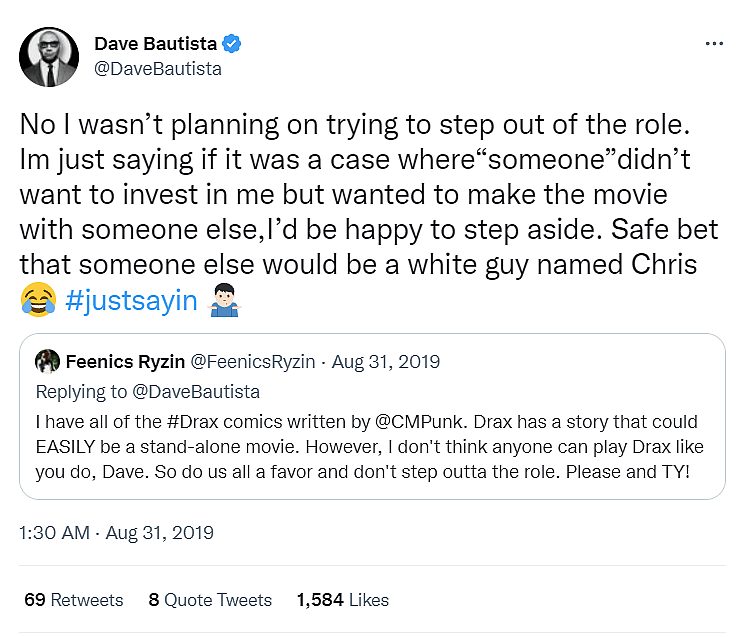Click the blue verified badge
This screenshot has height=637, width=747.
[232, 44]
